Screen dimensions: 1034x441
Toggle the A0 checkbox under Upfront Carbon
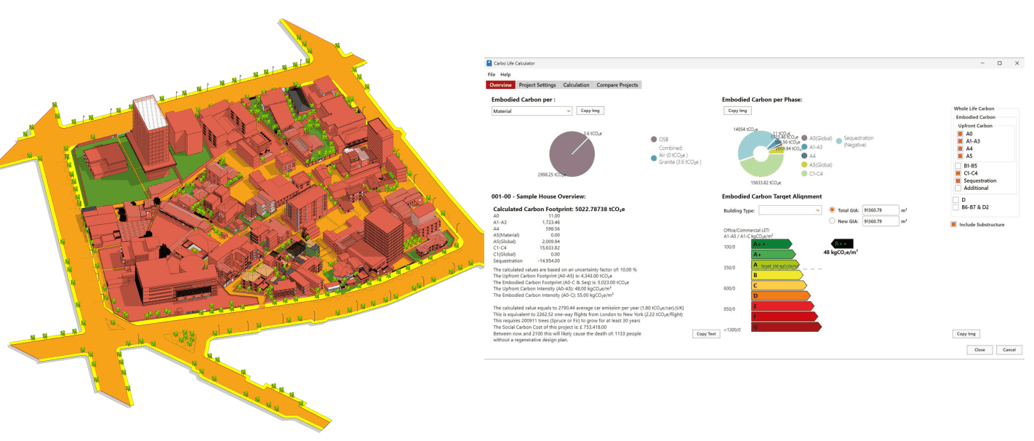coord(961,134)
